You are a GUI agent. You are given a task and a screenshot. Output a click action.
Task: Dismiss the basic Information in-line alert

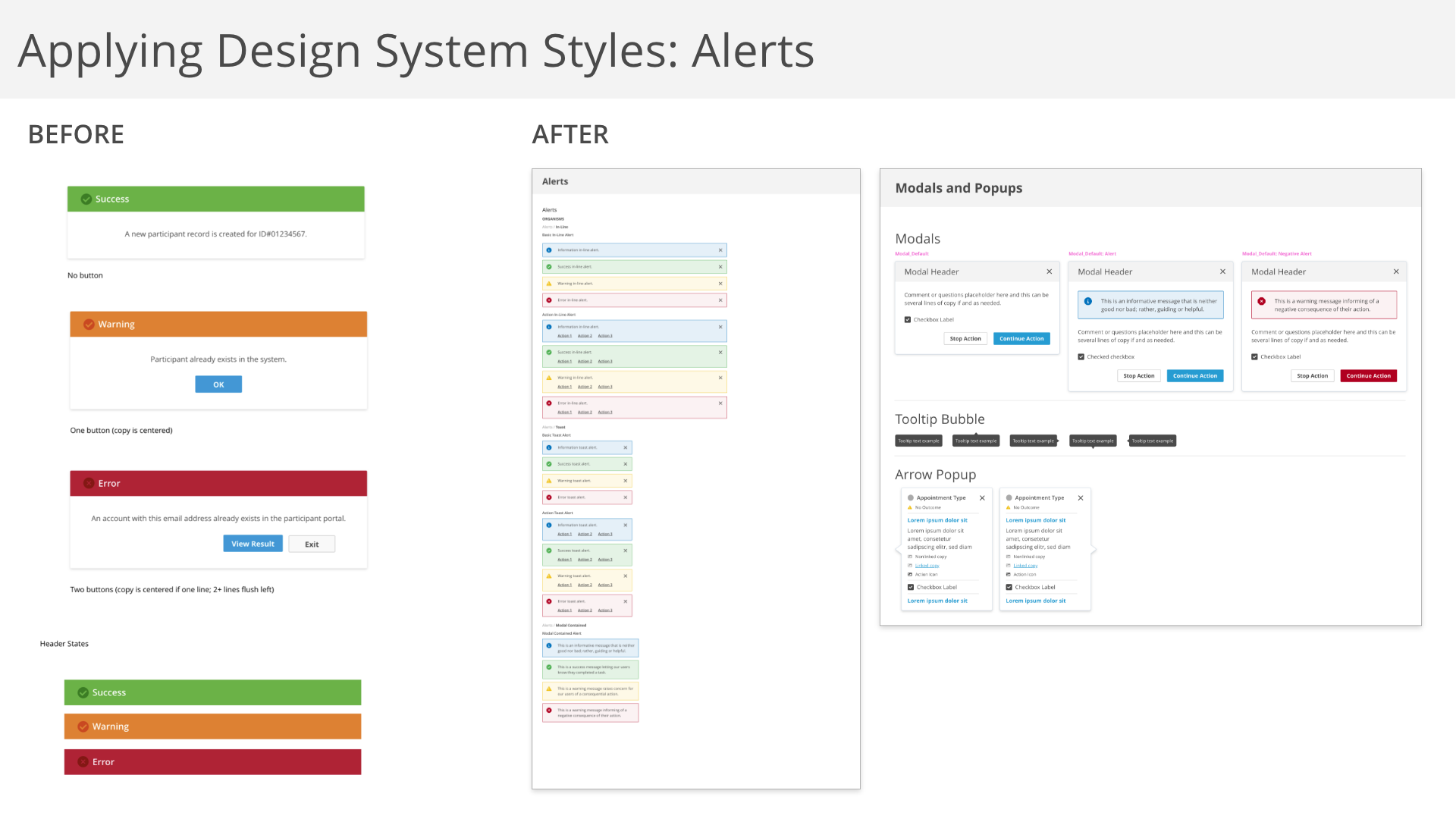720,250
